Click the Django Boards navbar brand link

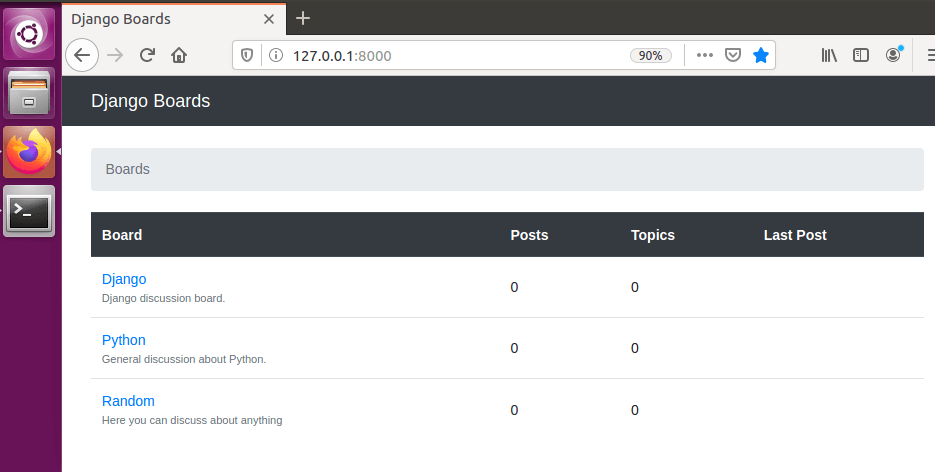click(150, 101)
